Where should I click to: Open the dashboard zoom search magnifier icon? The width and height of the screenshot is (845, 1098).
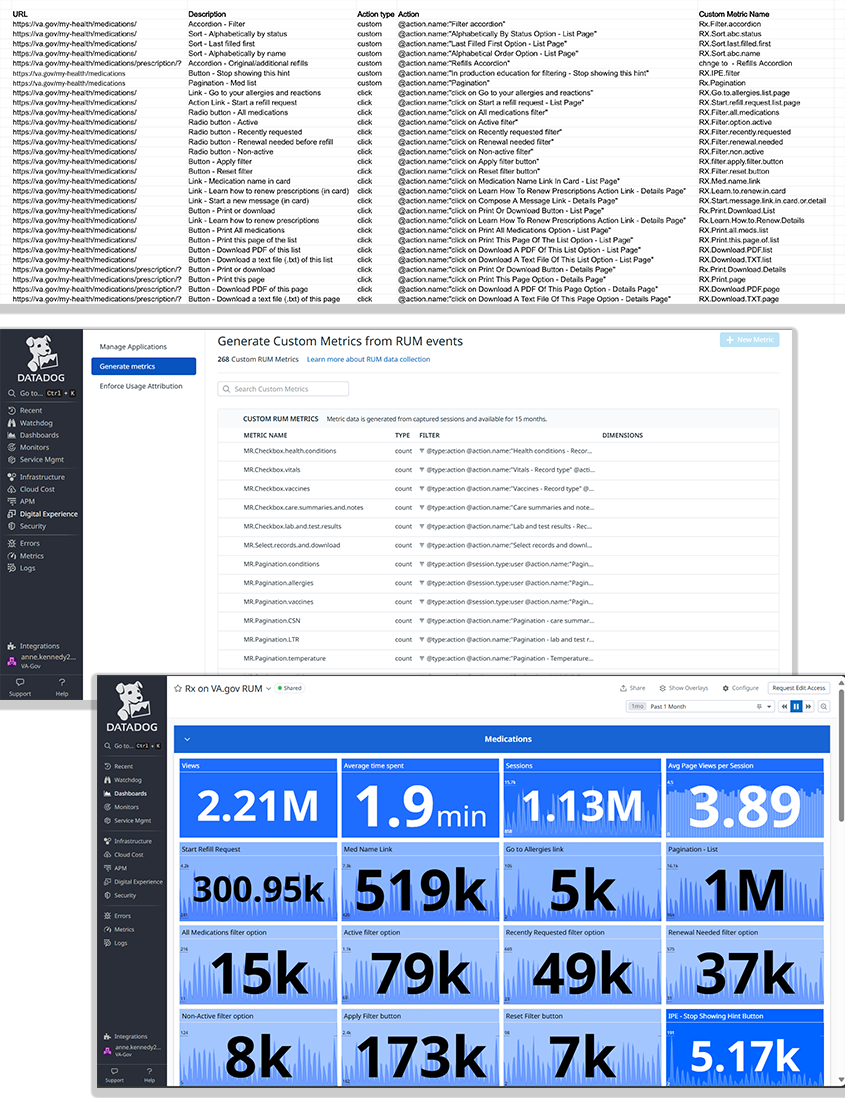[x=824, y=707]
